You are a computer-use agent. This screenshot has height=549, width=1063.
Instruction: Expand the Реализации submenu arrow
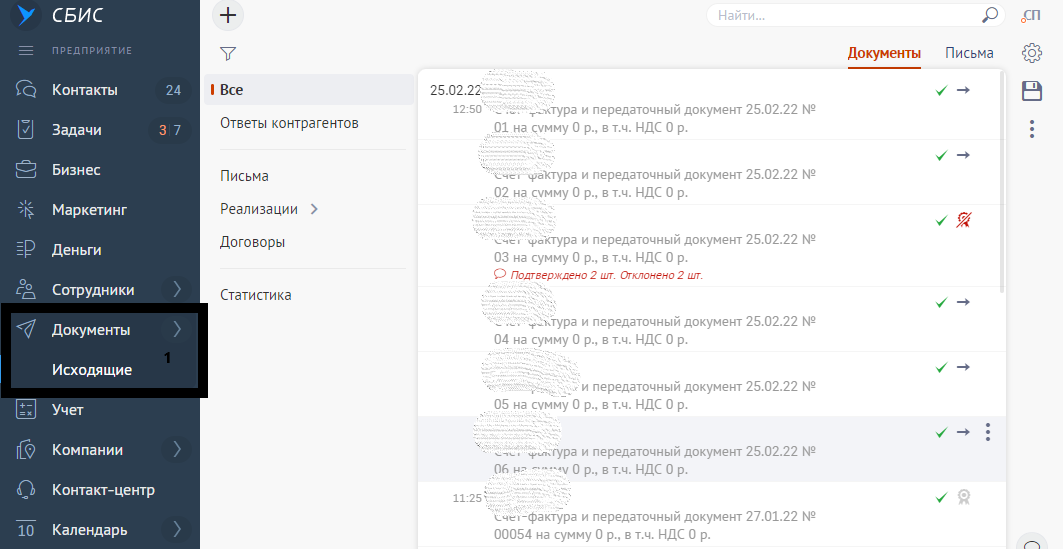314,209
